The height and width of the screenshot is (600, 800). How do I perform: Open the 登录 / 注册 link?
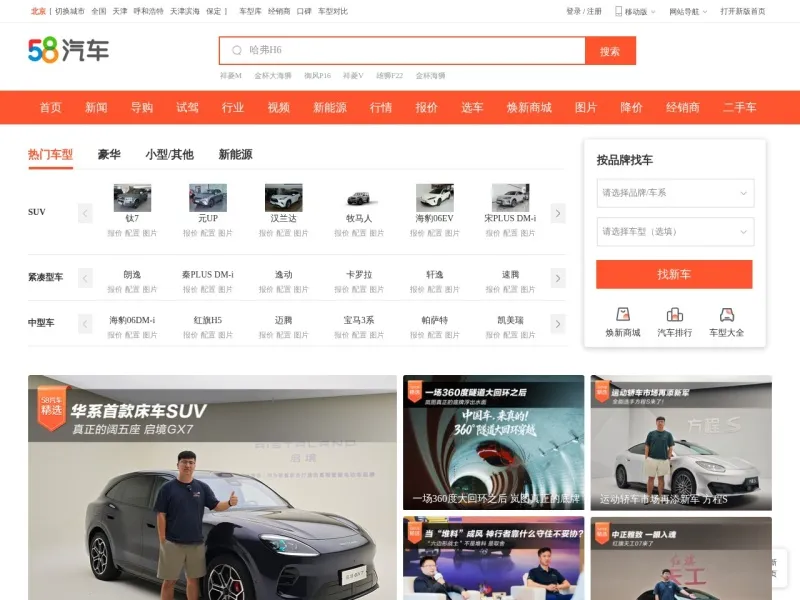coord(584,11)
